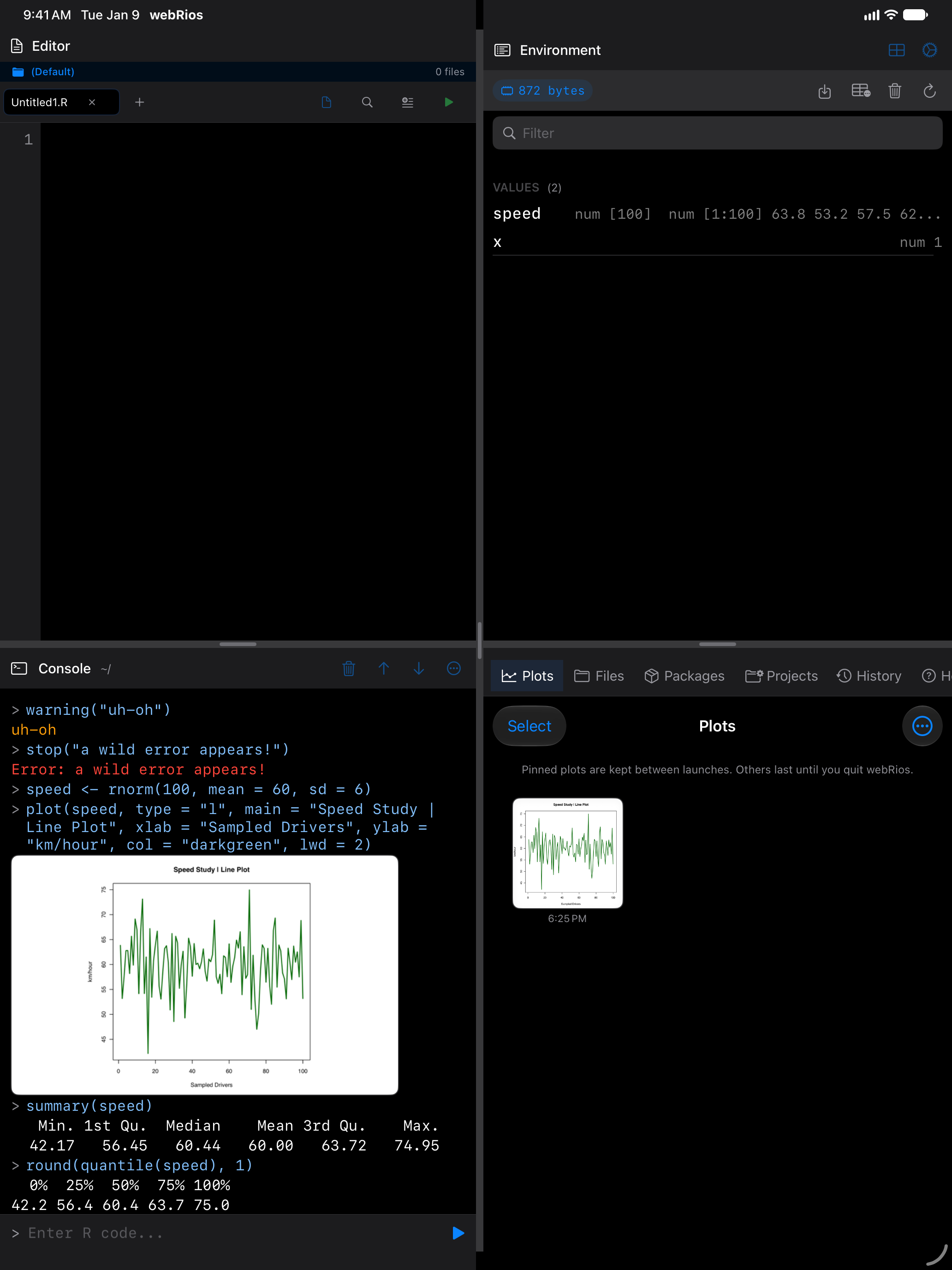Screen dimensions: 952x1270
Task: Add a new editor tab with plus
Action: tap(139, 102)
